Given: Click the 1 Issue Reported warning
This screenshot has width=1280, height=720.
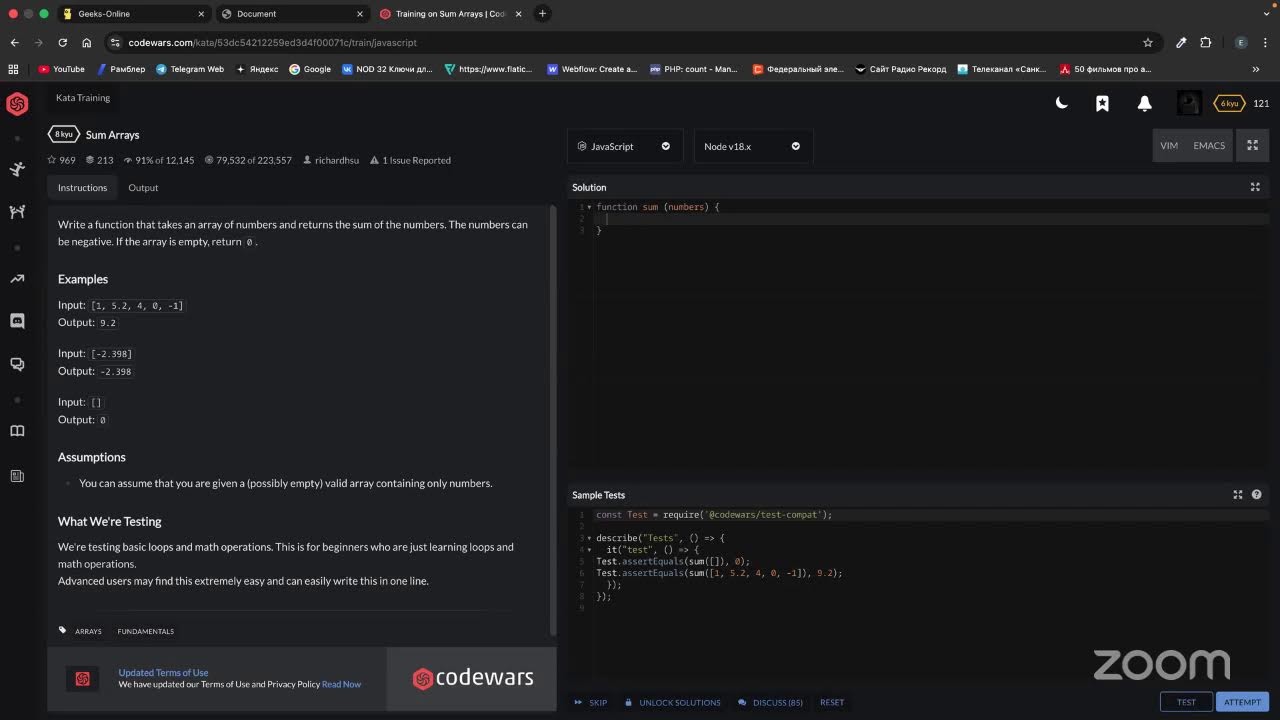Looking at the screenshot, I should pyautogui.click(x=410, y=160).
